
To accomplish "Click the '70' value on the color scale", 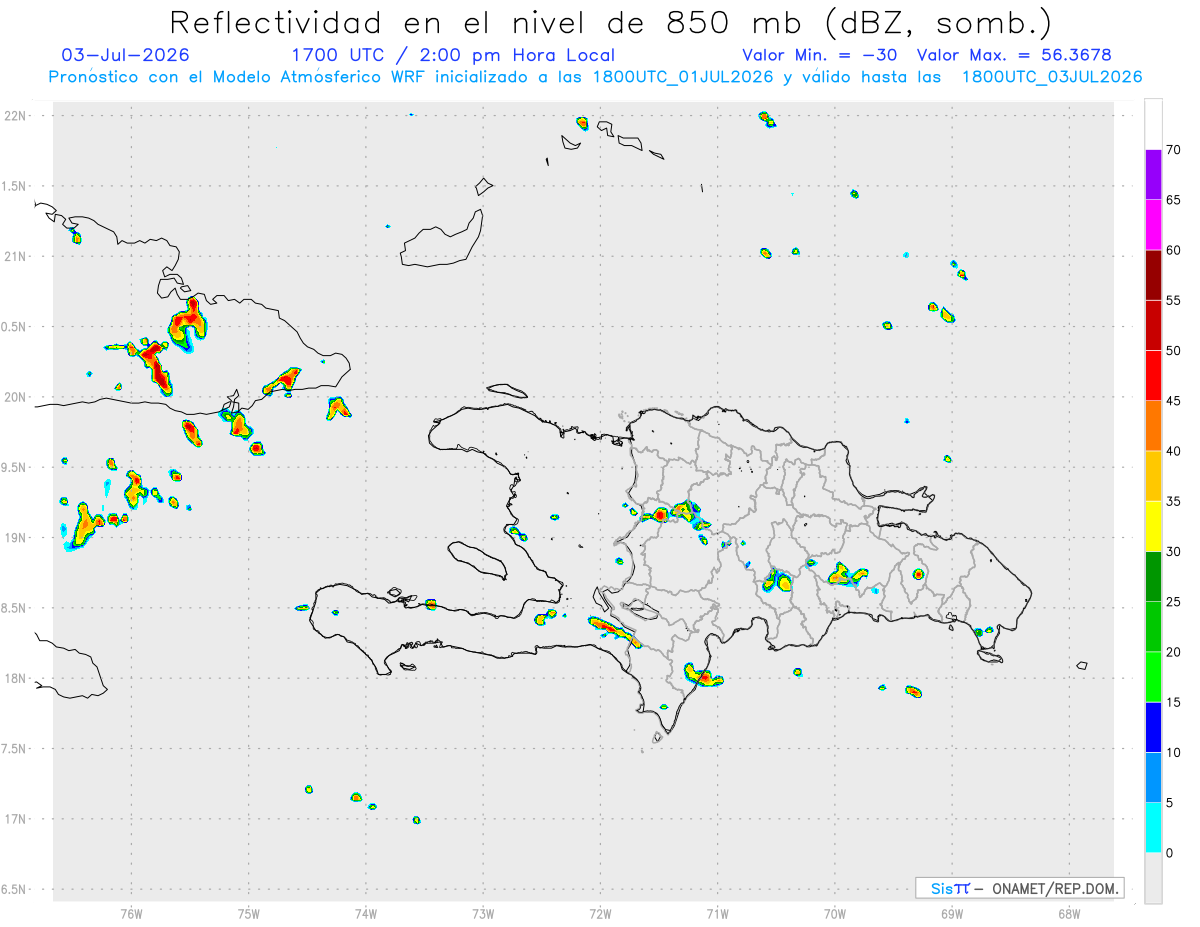I will [1174, 150].
